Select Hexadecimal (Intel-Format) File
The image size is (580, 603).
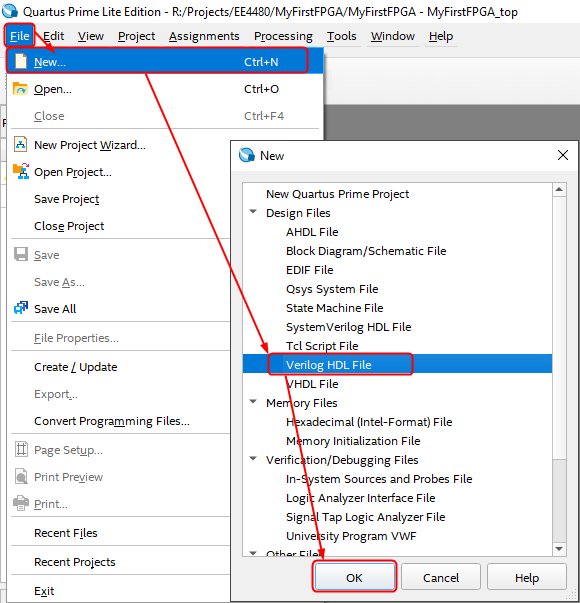pos(369,422)
